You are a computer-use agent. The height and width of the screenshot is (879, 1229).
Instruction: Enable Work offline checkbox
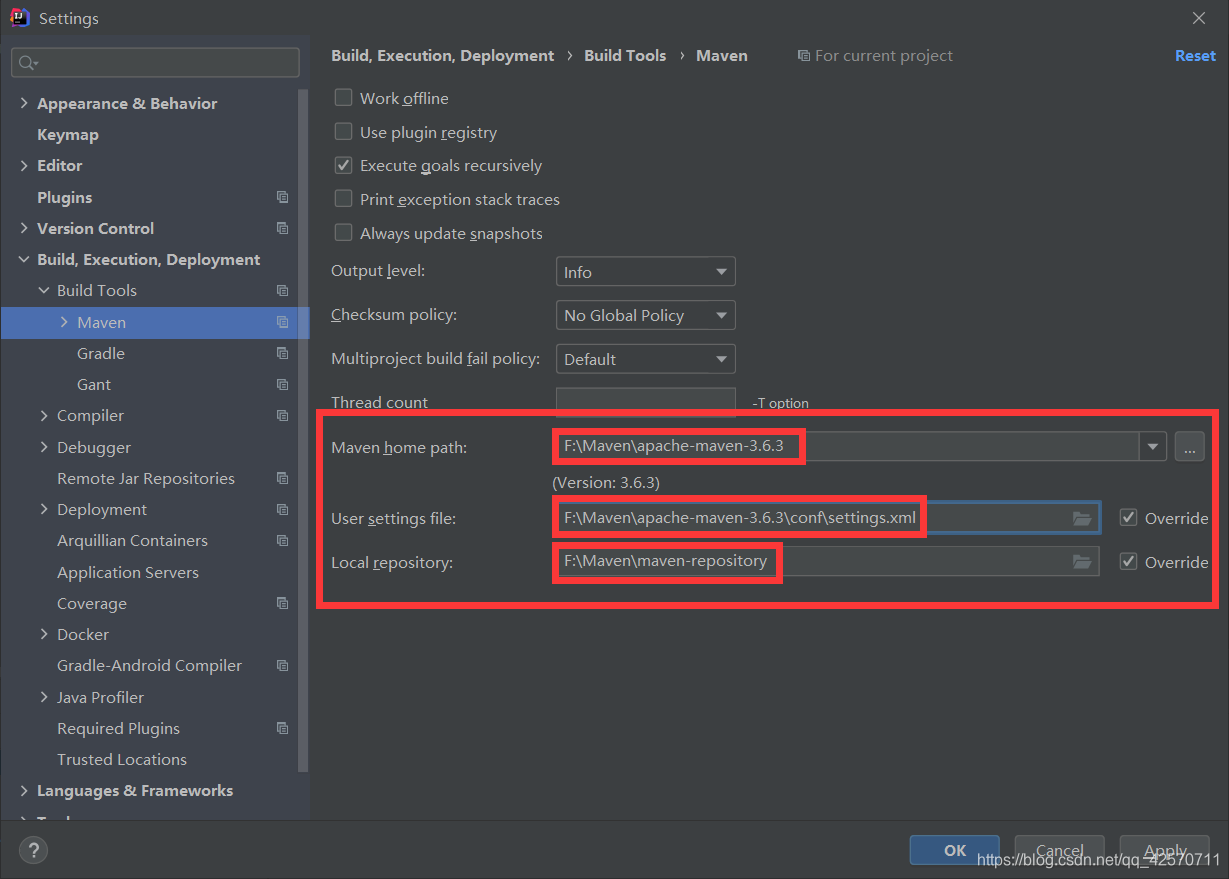tap(343, 98)
